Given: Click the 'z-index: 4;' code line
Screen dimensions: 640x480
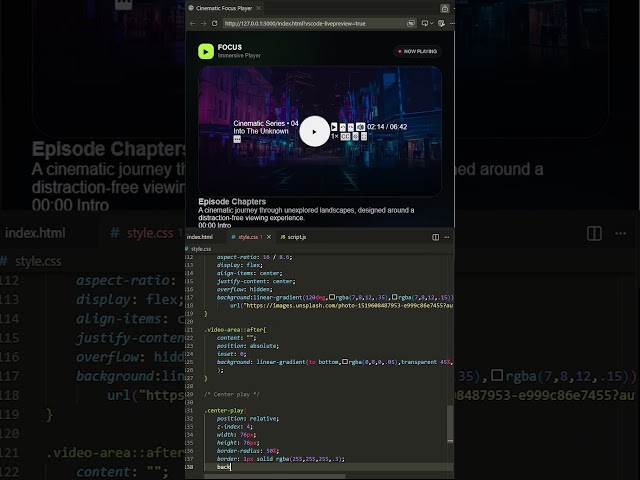Looking at the screenshot, I should coord(235,427).
